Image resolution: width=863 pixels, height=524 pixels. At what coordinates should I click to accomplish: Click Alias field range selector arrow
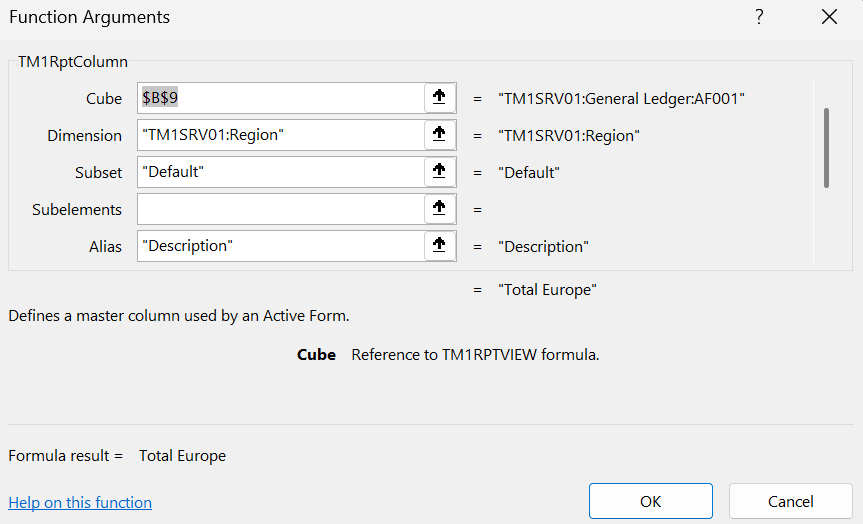pos(439,245)
